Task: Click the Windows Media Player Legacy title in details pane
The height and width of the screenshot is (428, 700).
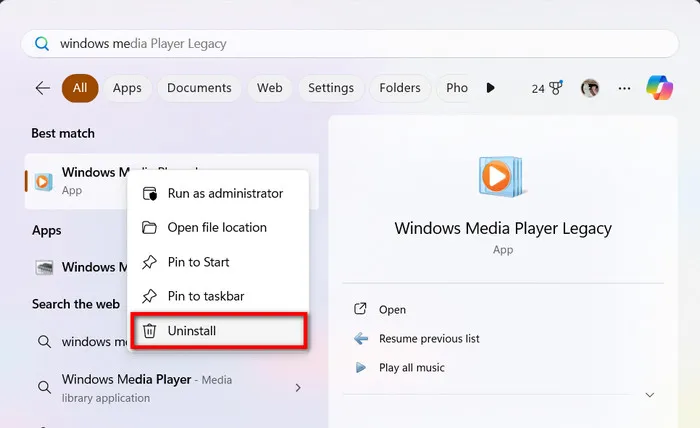Action: (x=503, y=228)
